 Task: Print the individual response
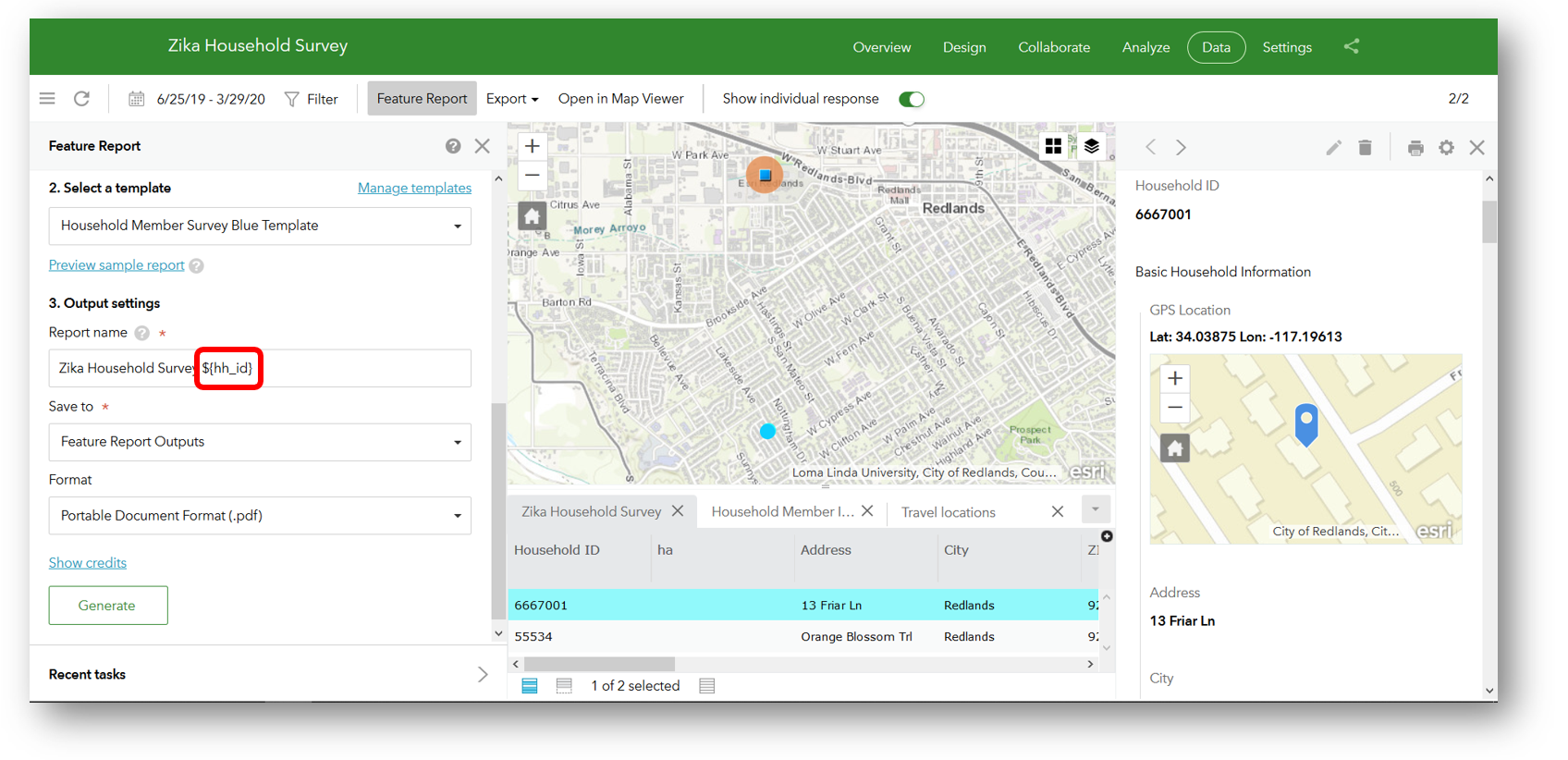(x=1415, y=148)
